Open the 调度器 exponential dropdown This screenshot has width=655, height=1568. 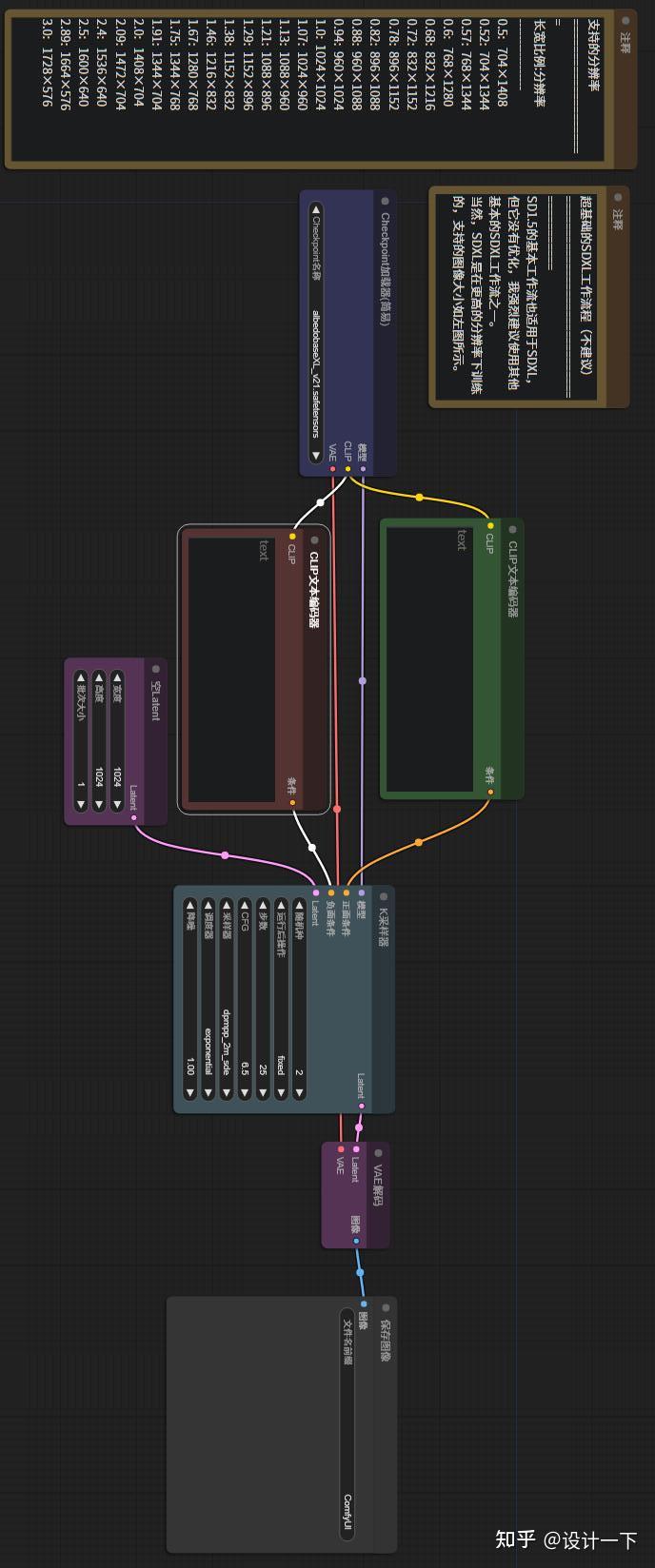pos(208,999)
